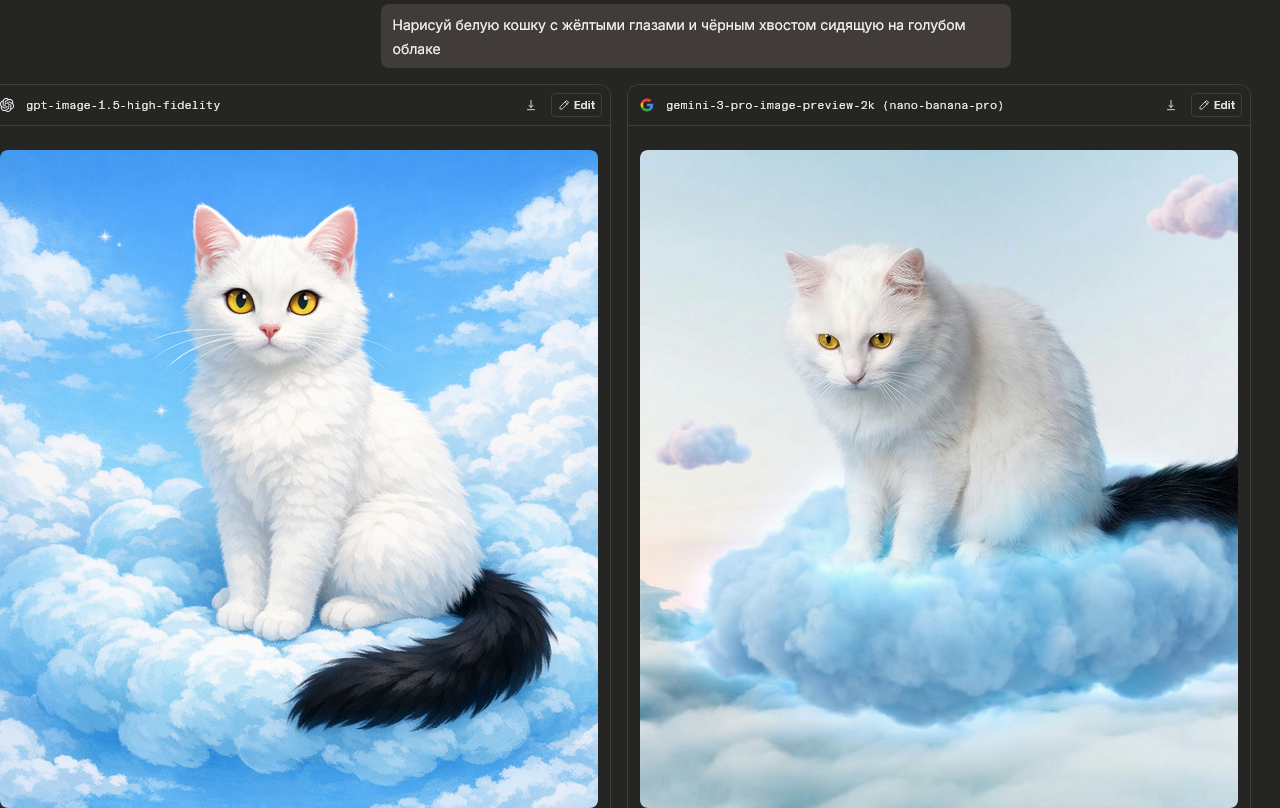Viewport: 1280px width, 808px height.
Task: Click the prompt message starting with "Нарисуй белую кошку"
Action: [696, 36]
